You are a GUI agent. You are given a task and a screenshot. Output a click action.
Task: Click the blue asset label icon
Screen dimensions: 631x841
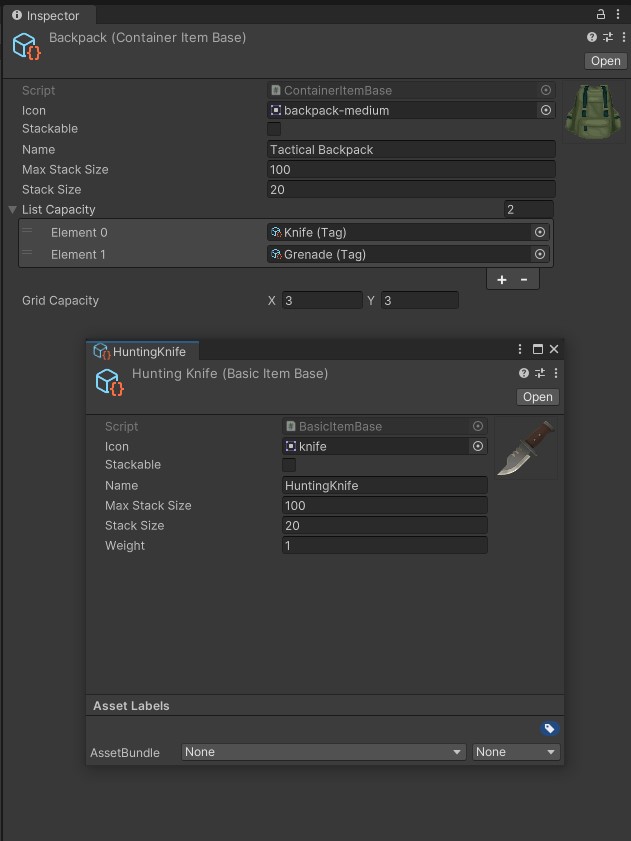tap(549, 729)
